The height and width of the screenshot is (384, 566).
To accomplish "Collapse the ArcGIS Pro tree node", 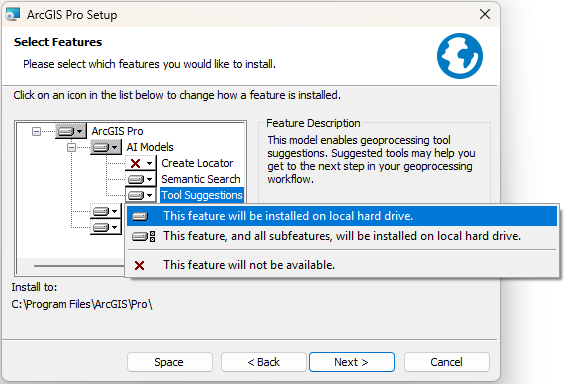I will click(36, 131).
